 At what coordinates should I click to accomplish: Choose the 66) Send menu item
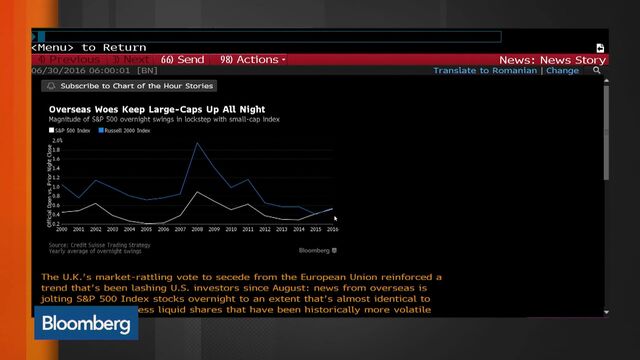pyautogui.click(x=182, y=60)
